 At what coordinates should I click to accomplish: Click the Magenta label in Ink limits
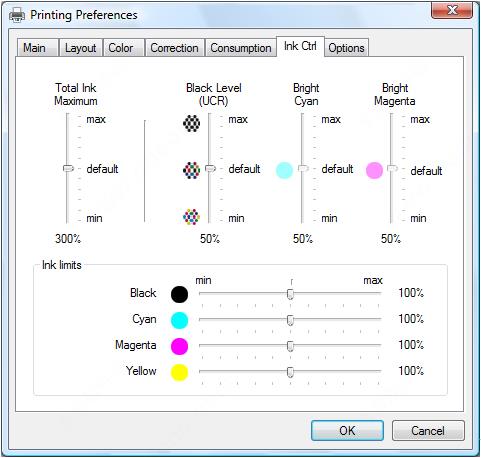point(136,345)
